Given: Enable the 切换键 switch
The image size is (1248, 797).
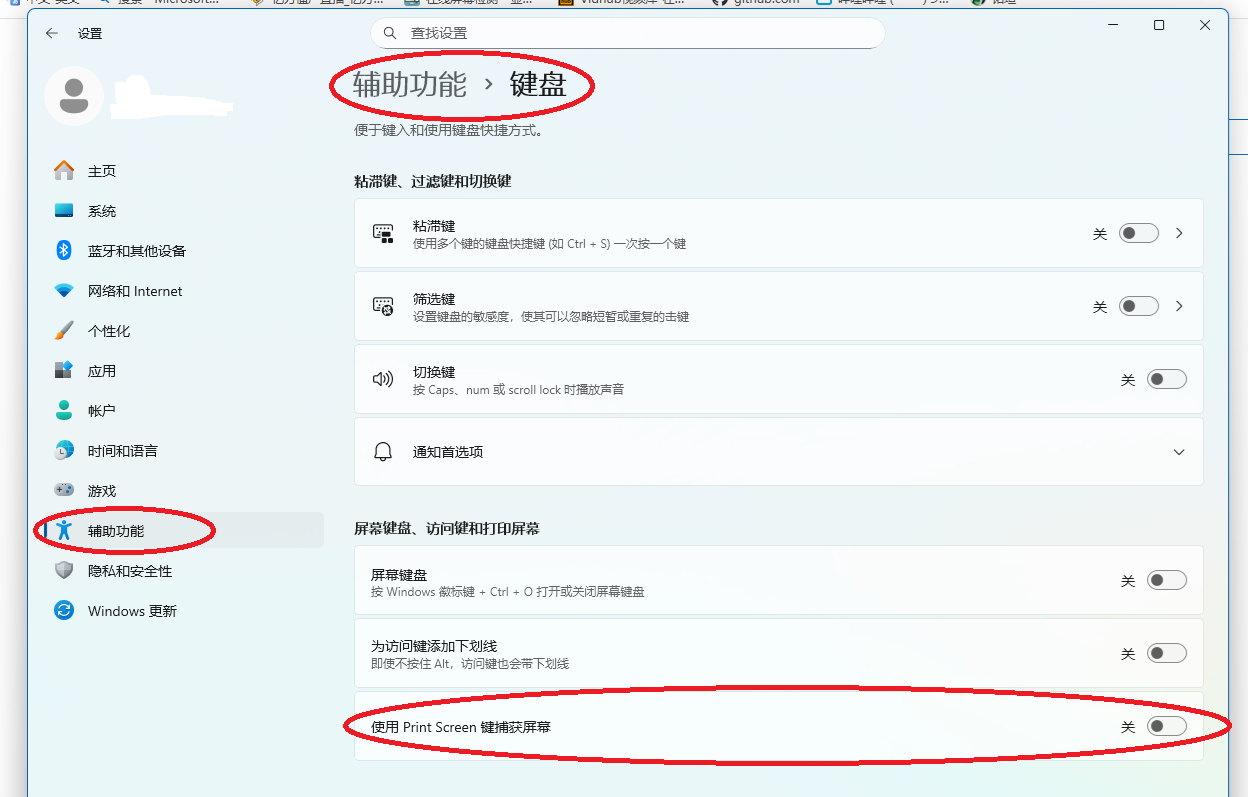Looking at the screenshot, I should click(1166, 379).
